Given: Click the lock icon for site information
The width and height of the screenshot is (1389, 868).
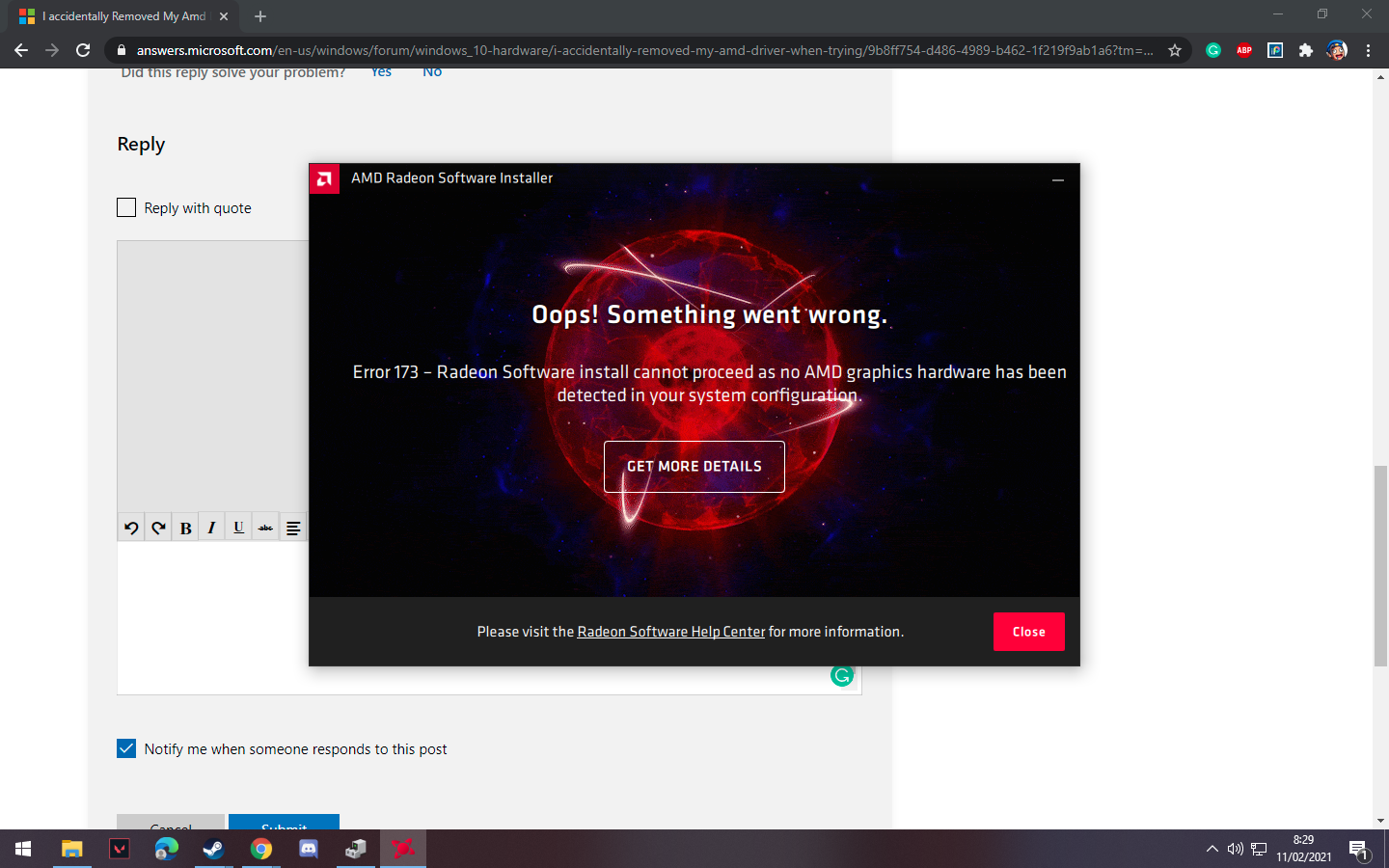Looking at the screenshot, I should click(x=121, y=50).
